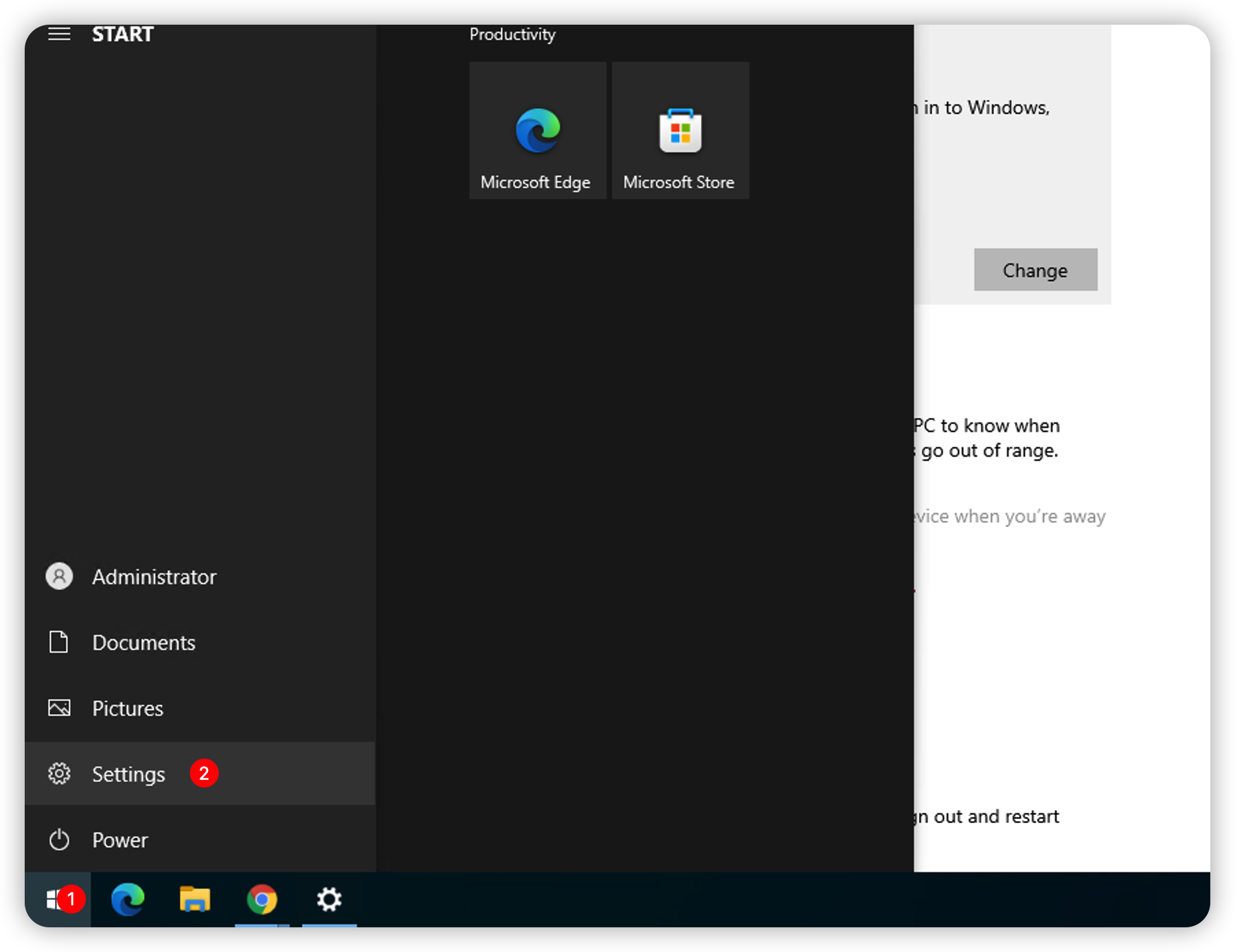Expand the Start menu hamburger button

59,34
